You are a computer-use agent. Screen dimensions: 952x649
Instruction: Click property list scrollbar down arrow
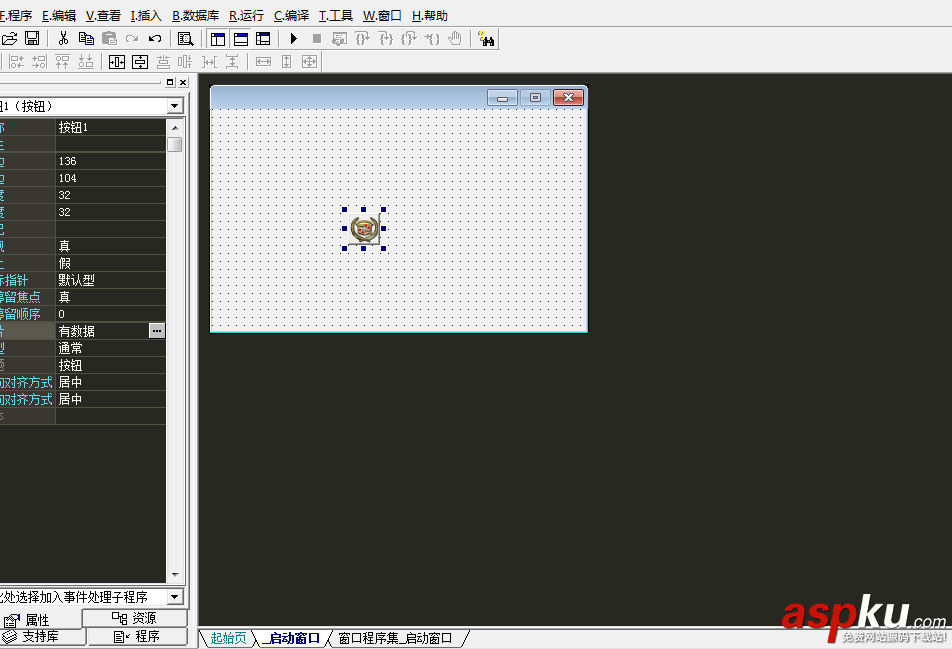tap(175, 574)
